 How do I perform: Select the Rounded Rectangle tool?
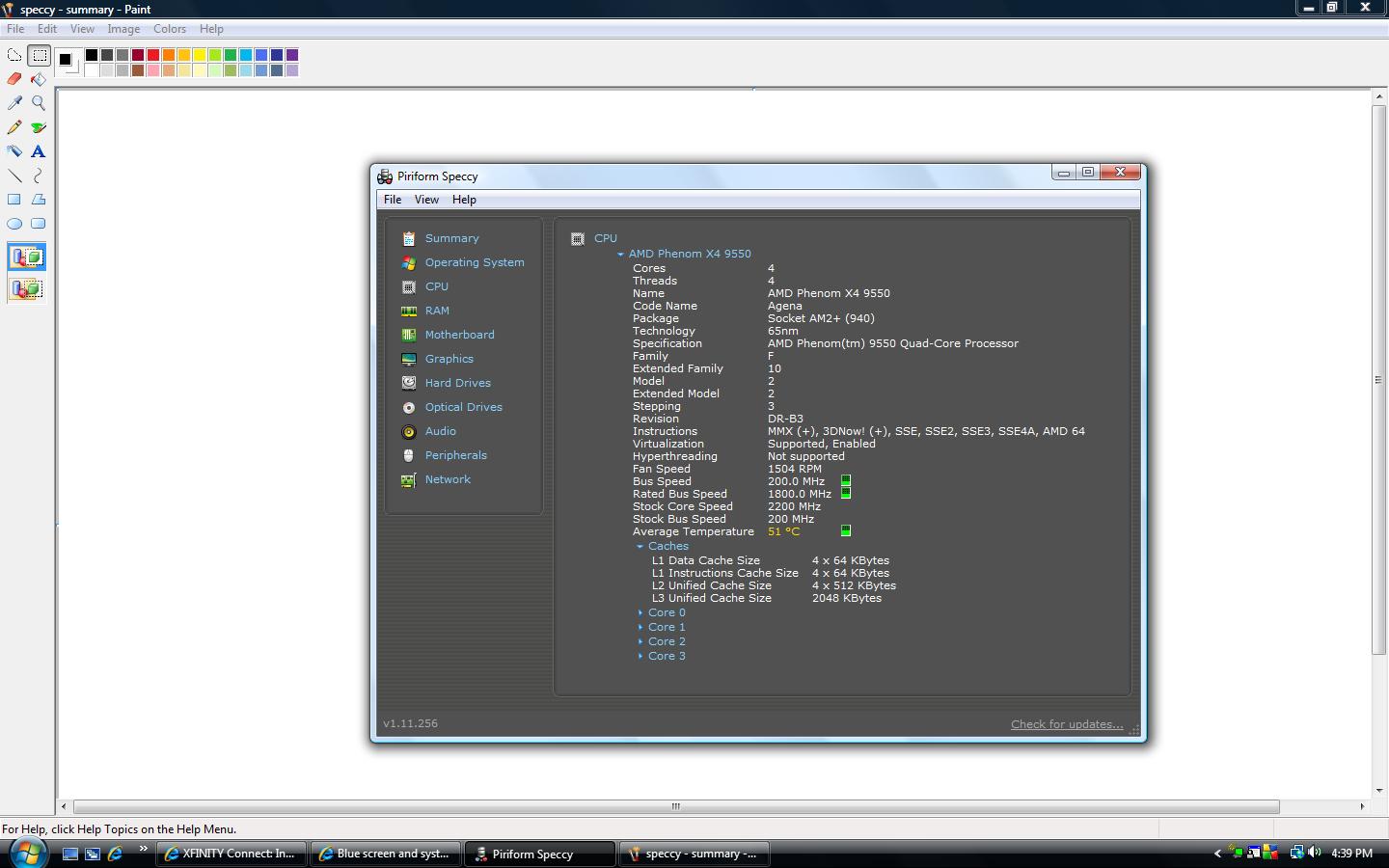click(x=39, y=224)
